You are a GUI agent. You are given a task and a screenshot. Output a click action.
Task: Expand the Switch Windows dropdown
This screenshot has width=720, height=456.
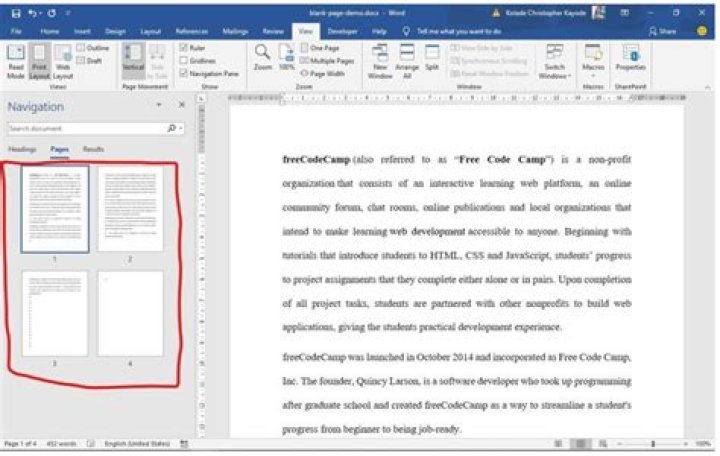pyautogui.click(x=554, y=62)
